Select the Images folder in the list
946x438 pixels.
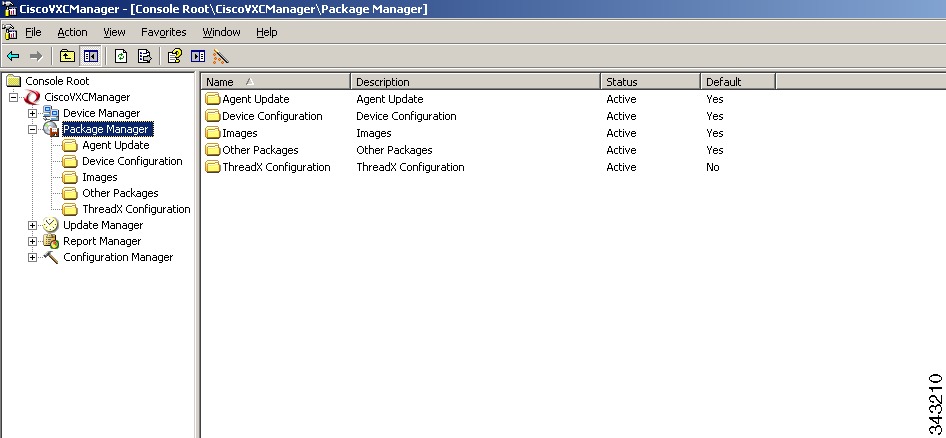point(240,133)
